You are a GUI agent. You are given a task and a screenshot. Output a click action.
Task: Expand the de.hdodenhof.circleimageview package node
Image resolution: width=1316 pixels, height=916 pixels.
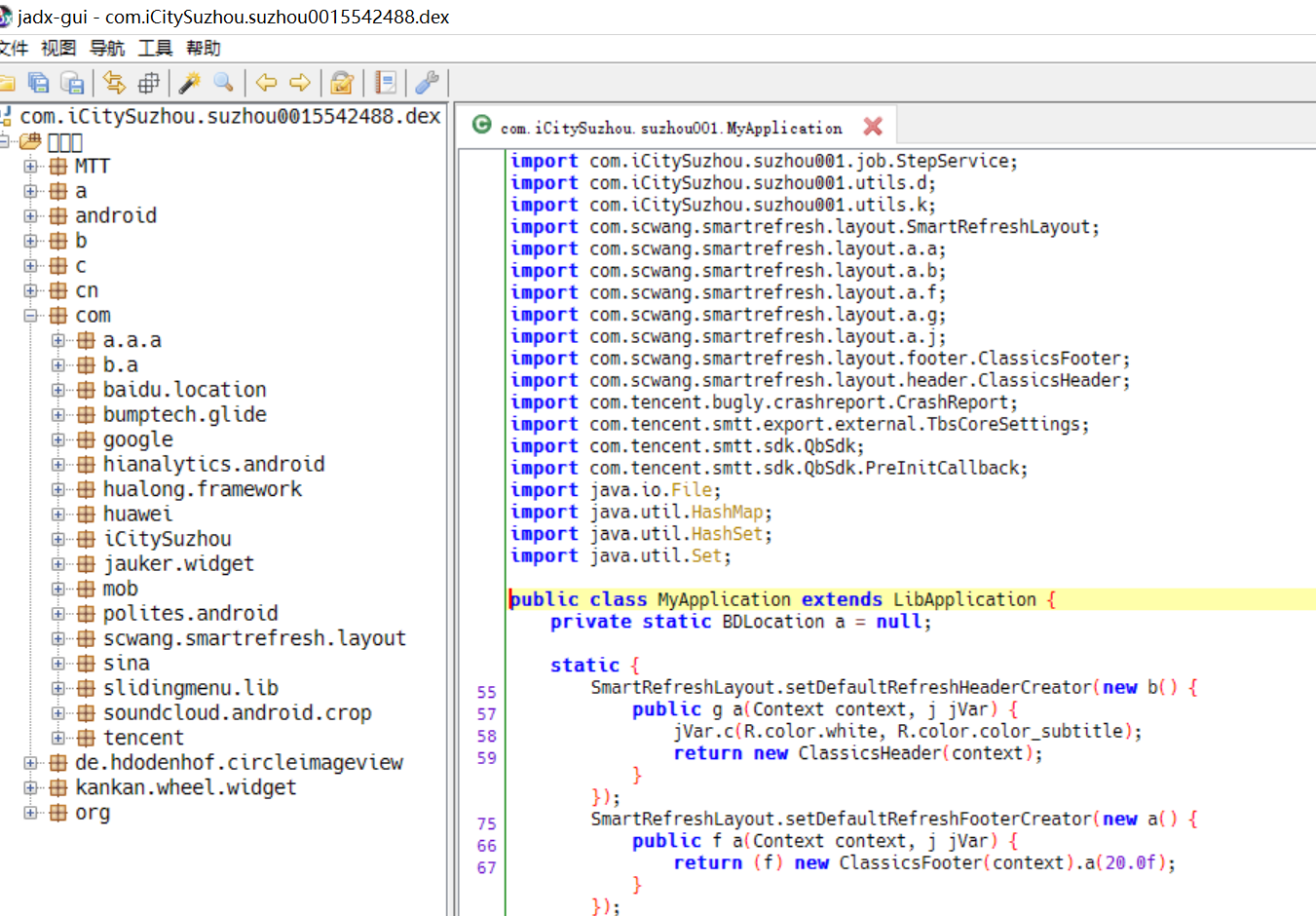(30, 763)
